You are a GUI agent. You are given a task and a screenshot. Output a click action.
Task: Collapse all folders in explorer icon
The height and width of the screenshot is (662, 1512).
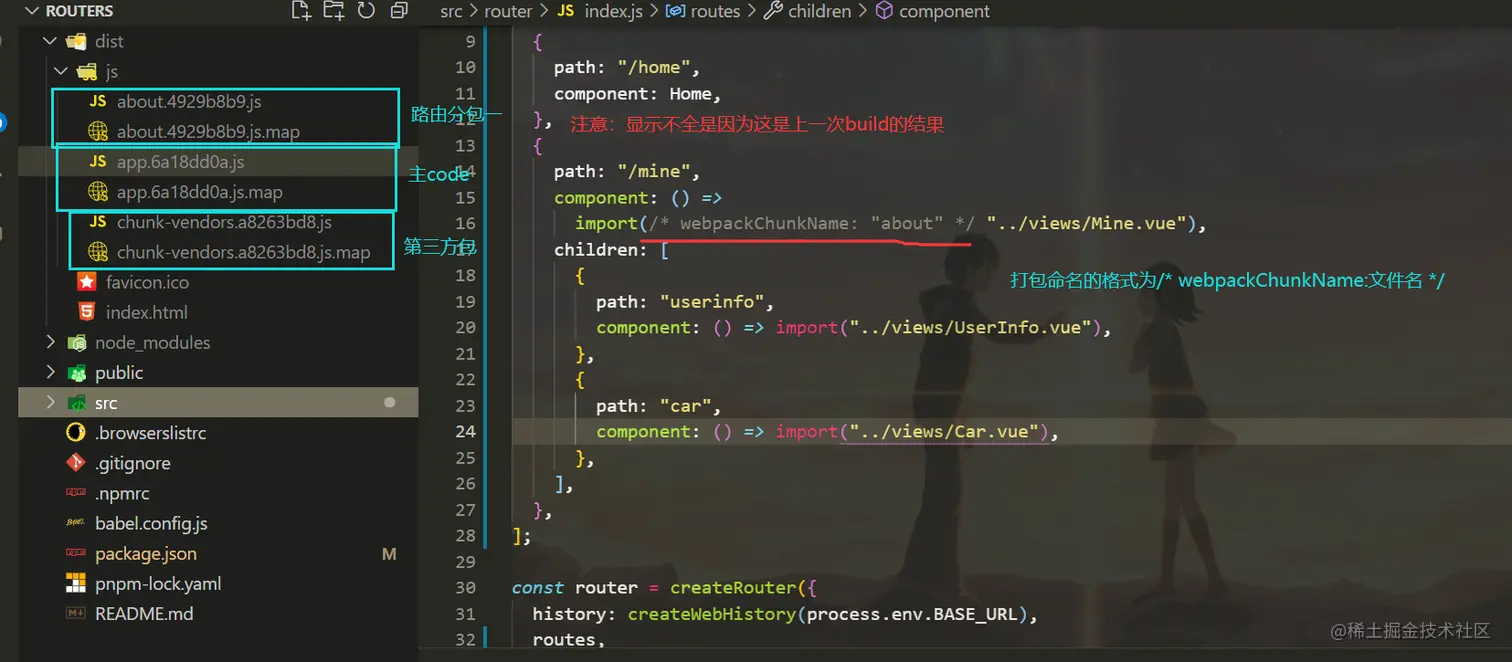point(399,11)
